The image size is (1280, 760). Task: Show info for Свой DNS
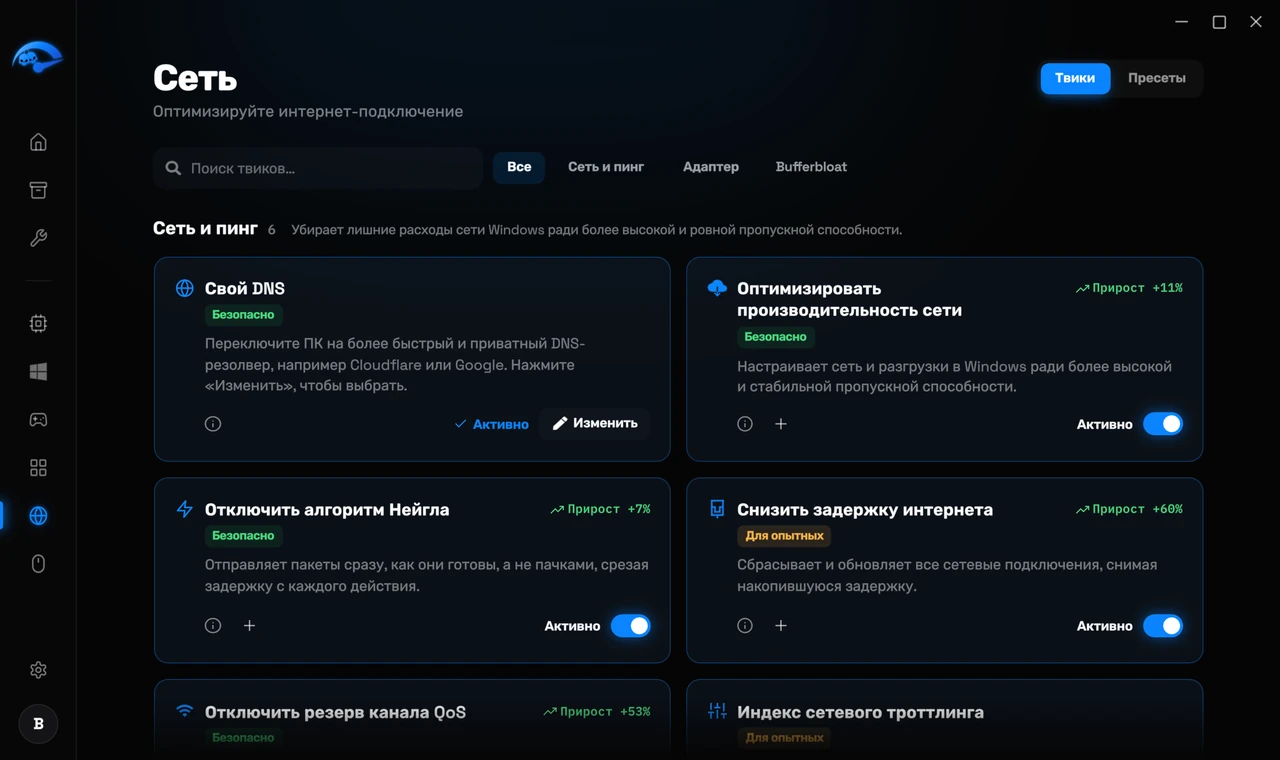click(x=213, y=424)
